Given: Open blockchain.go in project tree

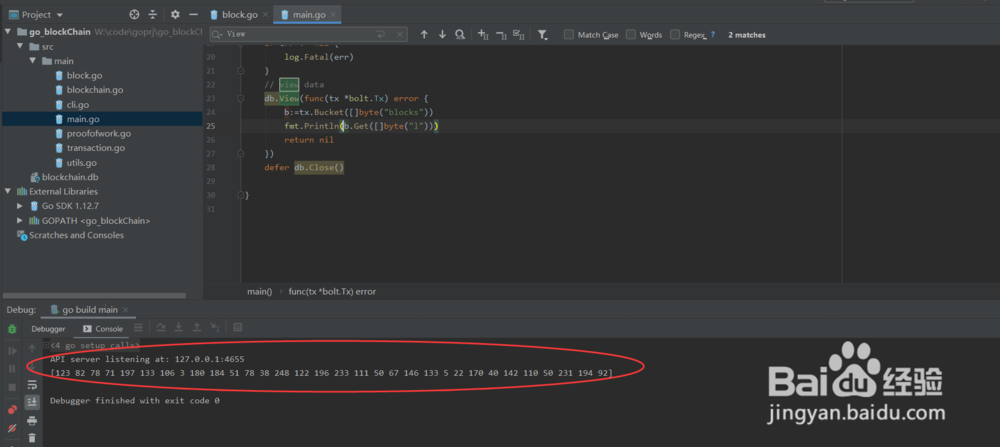Looking at the screenshot, I should [x=95, y=90].
